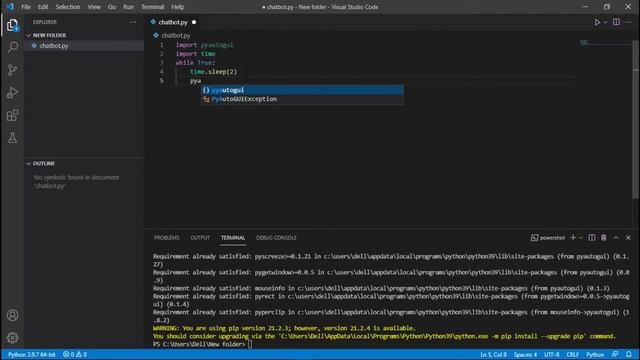Click line number 4 in the gutter
The width and height of the screenshot is (640, 360).
[x=162, y=72]
